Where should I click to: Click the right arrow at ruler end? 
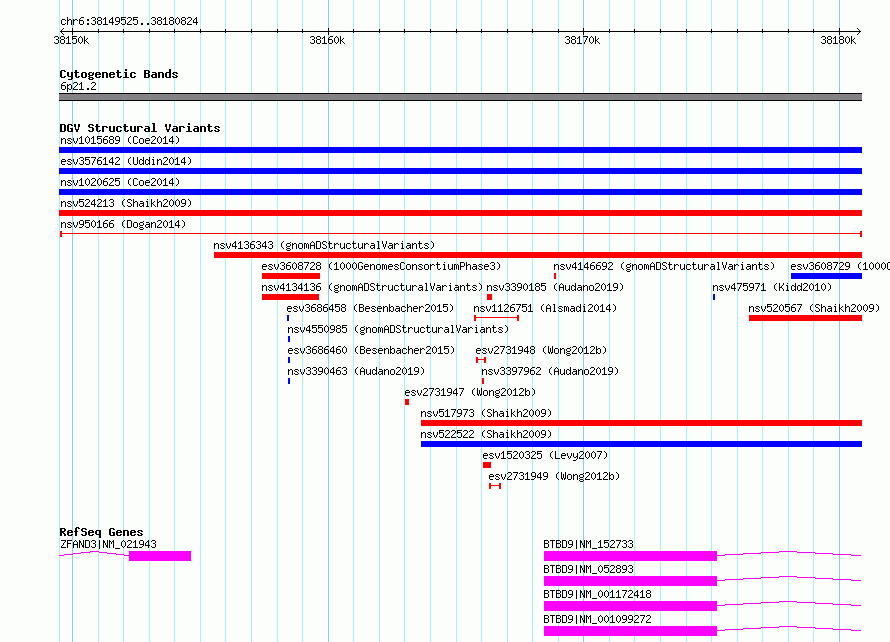tap(858, 31)
